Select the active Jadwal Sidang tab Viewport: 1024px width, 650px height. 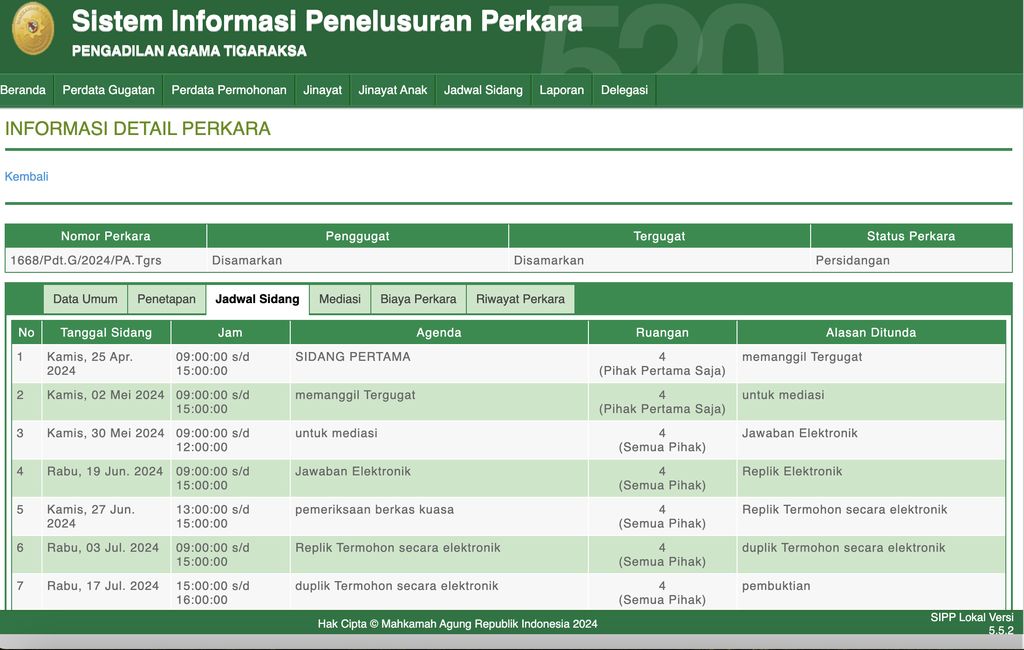pyautogui.click(x=257, y=299)
